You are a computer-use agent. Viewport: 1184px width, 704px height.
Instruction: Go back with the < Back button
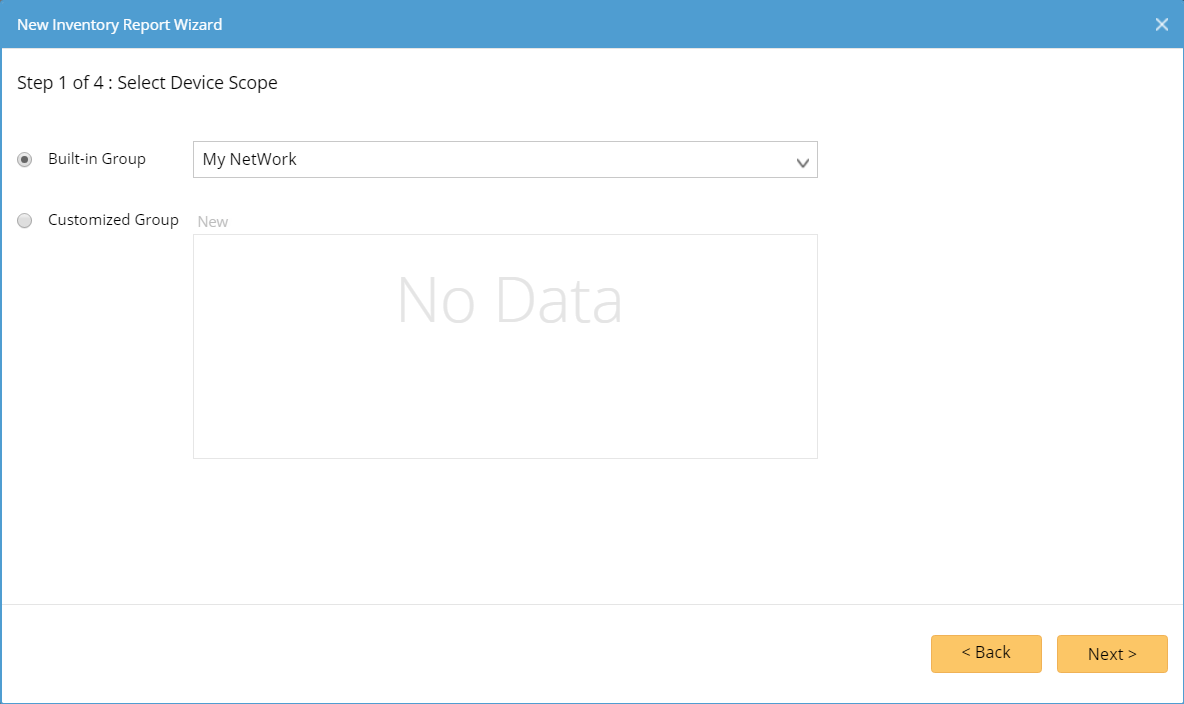click(x=986, y=653)
